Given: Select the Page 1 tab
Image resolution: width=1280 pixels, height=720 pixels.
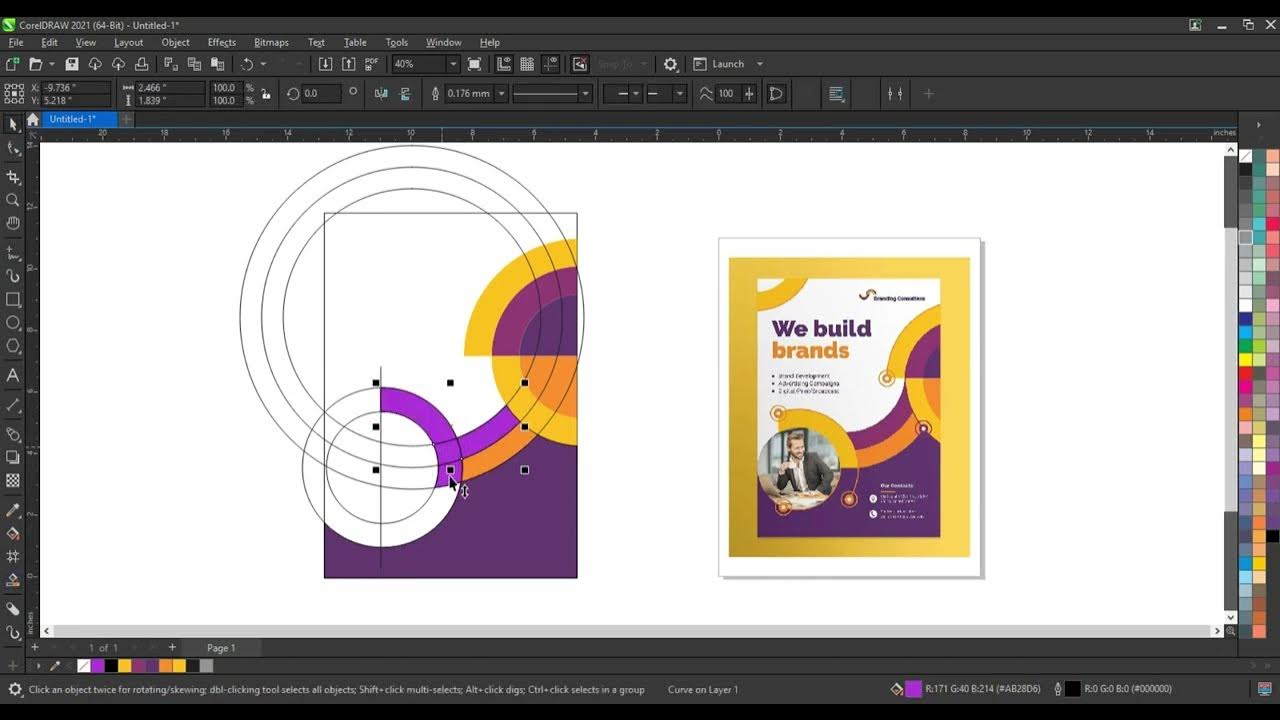Looking at the screenshot, I should coord(221,648).
